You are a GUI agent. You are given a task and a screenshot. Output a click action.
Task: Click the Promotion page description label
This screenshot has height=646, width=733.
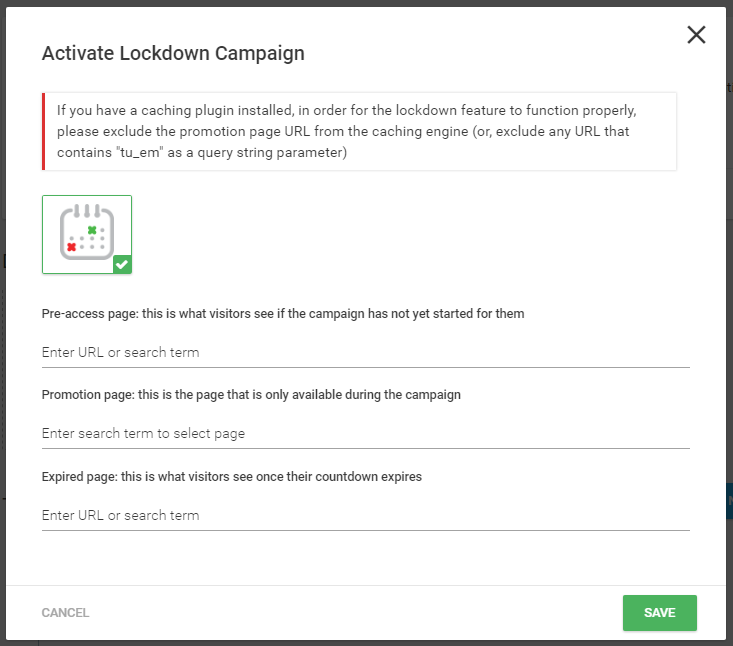click(251, 395)
